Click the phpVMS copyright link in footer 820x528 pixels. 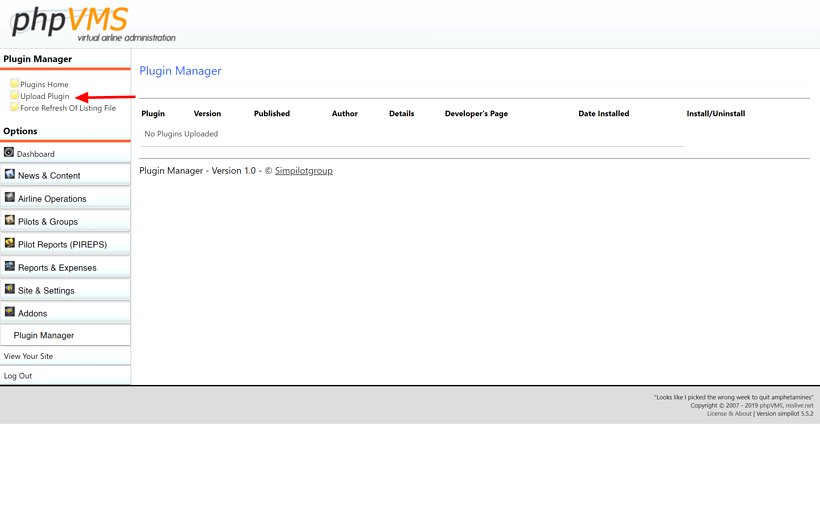tap(771, 406)
